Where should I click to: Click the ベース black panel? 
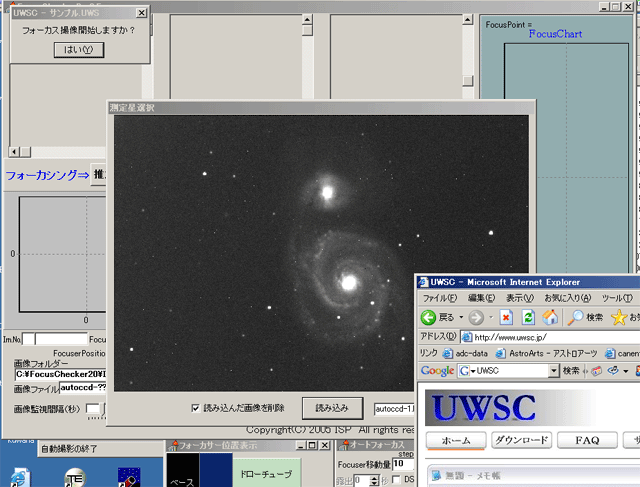pos(183,470)
